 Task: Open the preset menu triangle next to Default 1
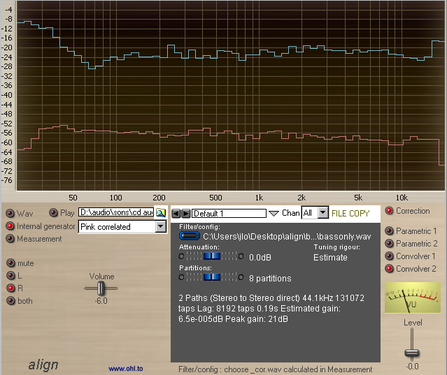pyautogui.click(x=274, y=213)
